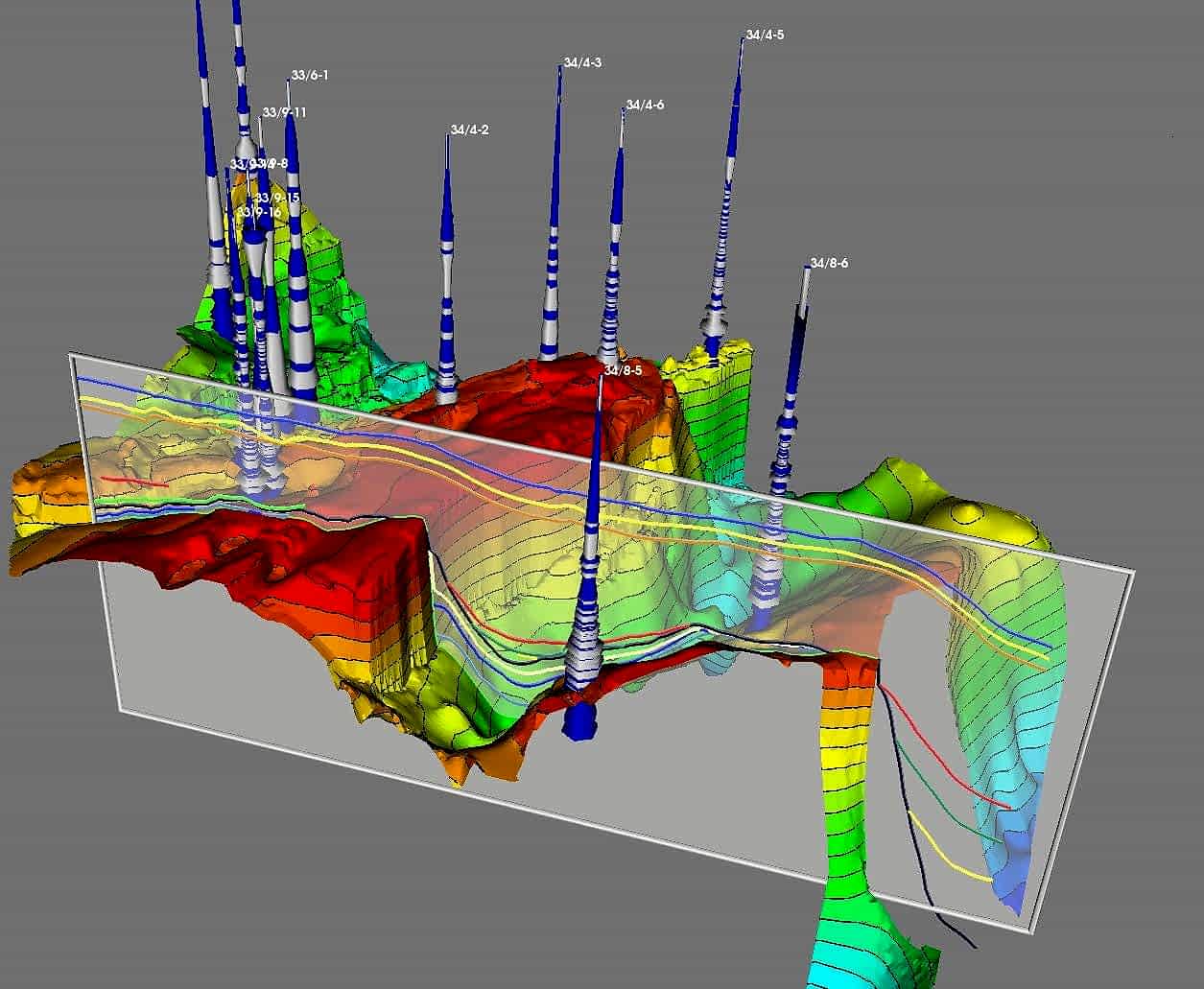The width and height of the screenshot is (1204, 989).
Task: Click the 34/4-5 well label
Action: 765,35
